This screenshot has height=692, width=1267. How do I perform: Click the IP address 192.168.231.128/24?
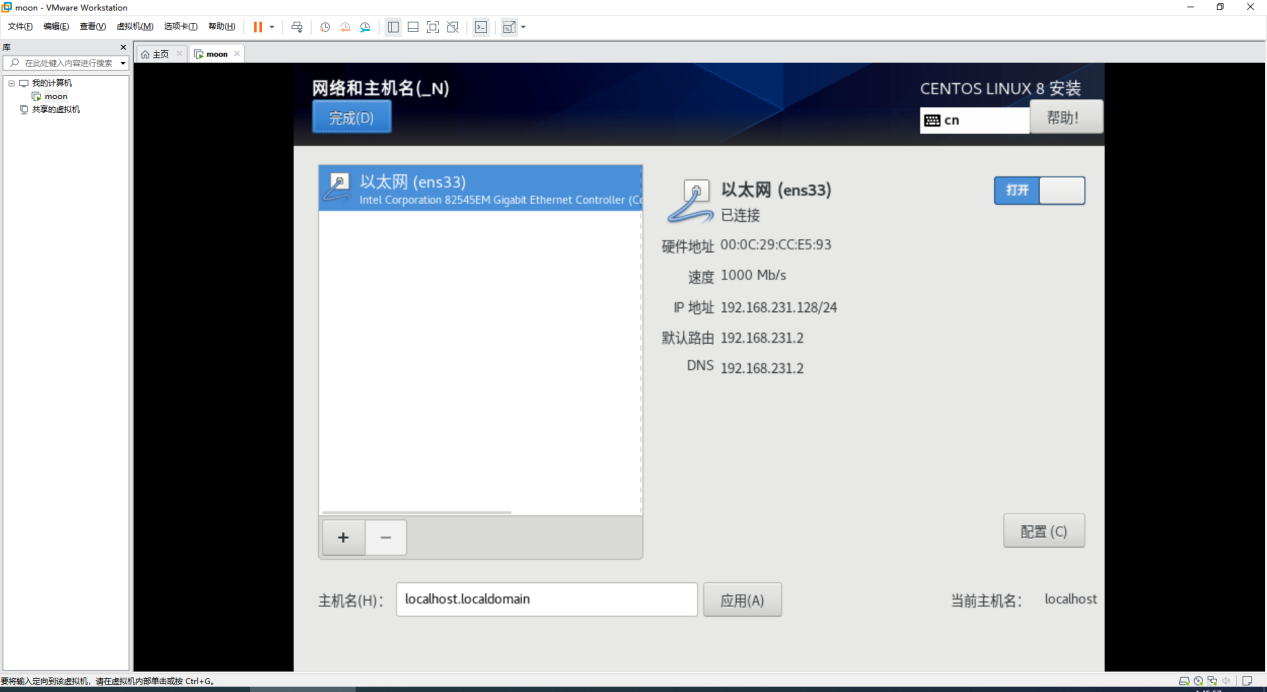(x=779, y=307)
